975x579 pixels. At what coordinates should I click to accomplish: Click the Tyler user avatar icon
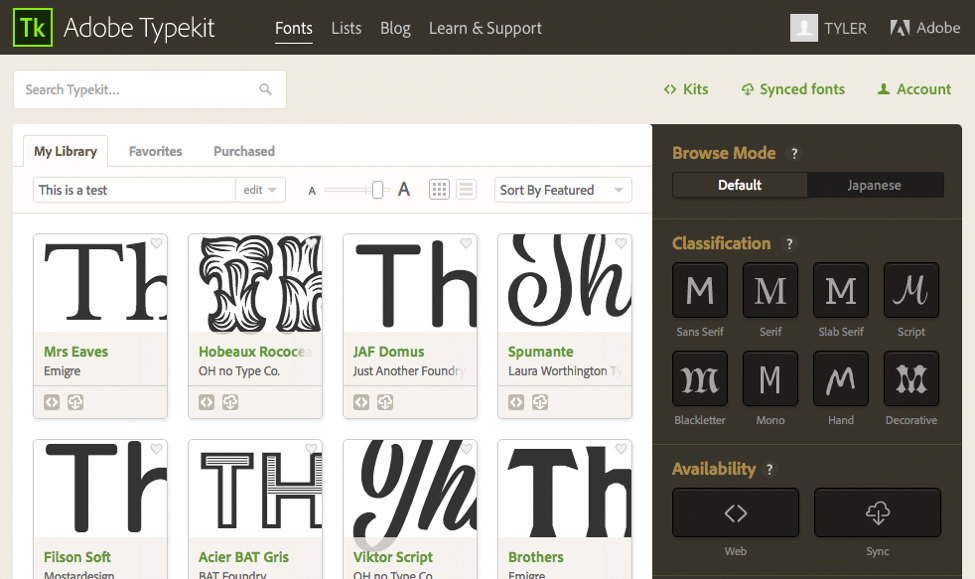click(x=803, y=28)
